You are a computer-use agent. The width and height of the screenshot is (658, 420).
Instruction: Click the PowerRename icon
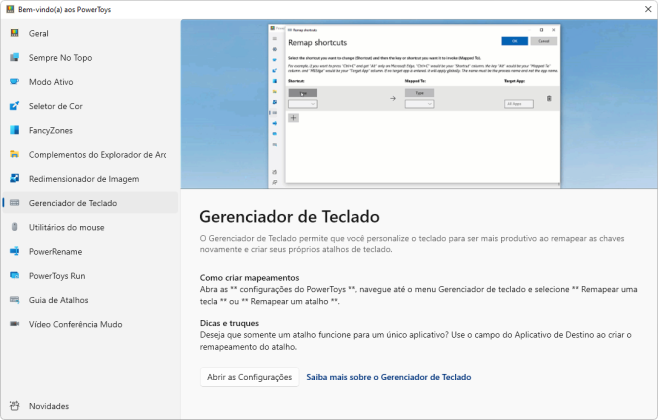tap(15, 251)
